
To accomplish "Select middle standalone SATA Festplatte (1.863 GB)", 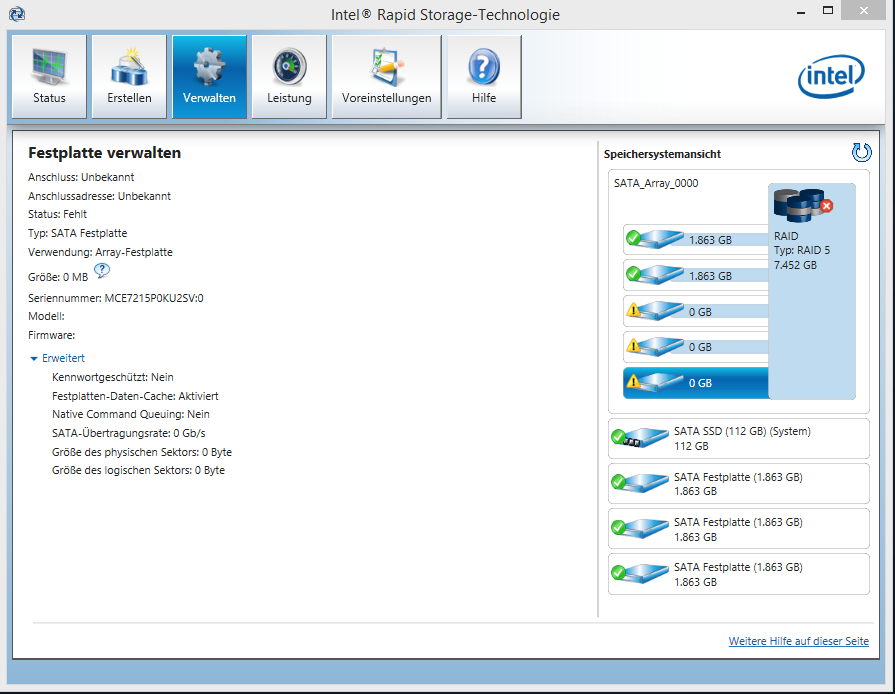I will coord(739,529).
